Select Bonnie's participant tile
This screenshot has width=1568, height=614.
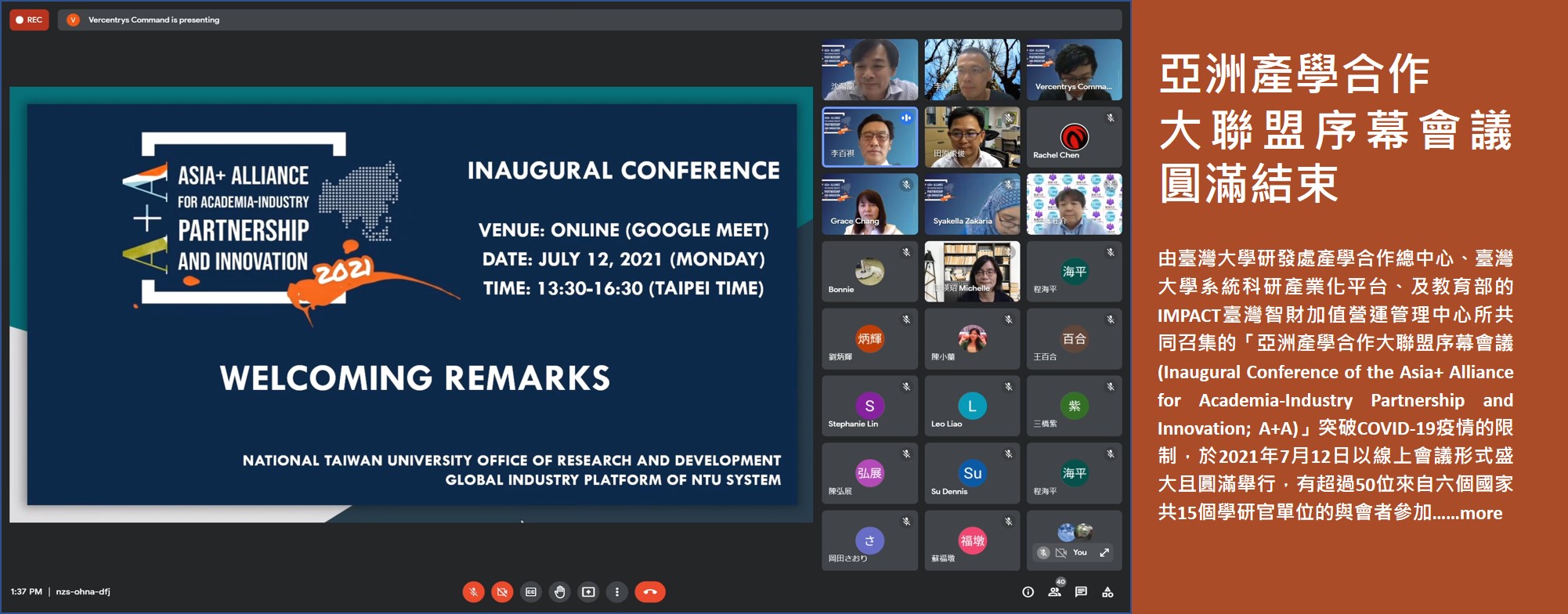869,272
